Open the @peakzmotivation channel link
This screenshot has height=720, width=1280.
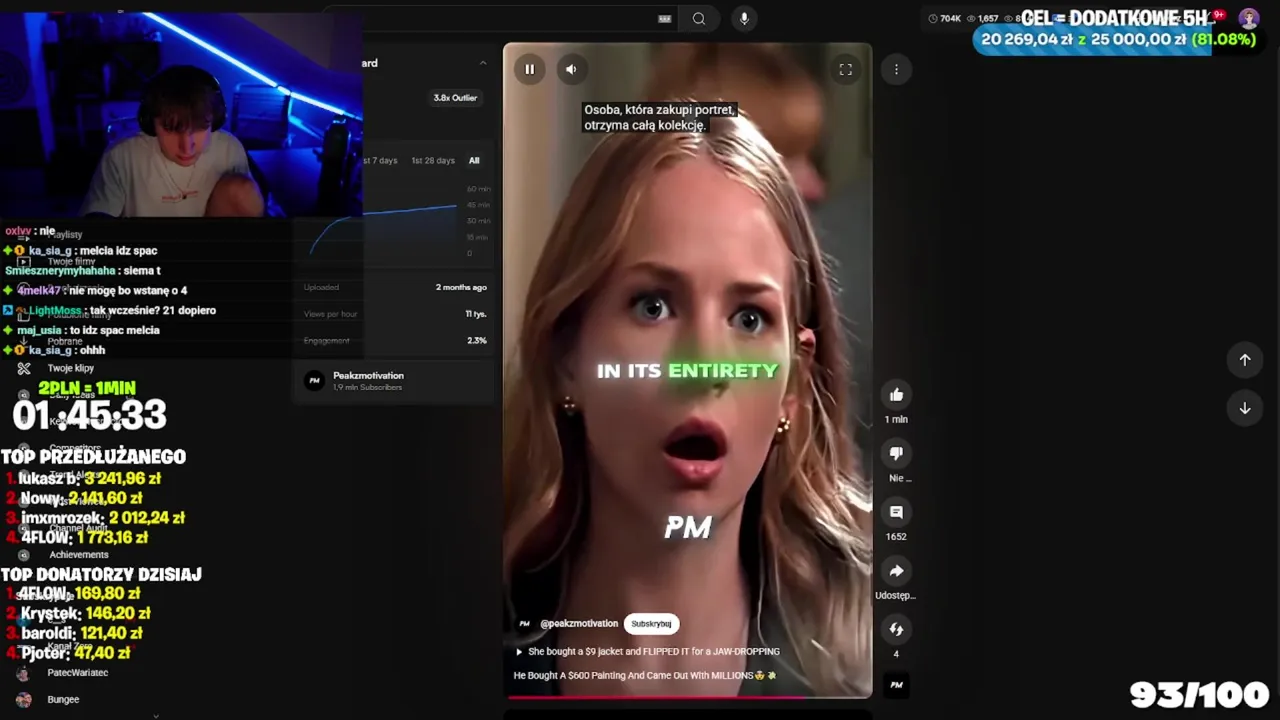tap(579, 624)
